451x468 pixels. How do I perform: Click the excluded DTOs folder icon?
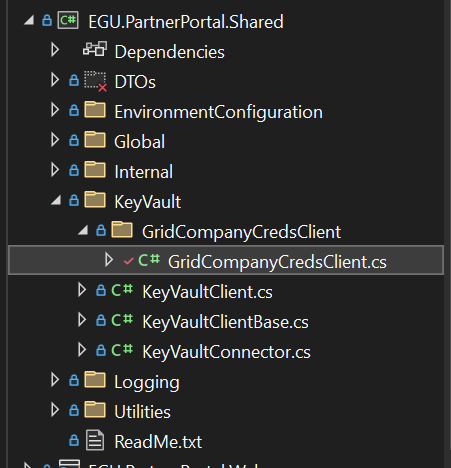(x=95, y=81)
